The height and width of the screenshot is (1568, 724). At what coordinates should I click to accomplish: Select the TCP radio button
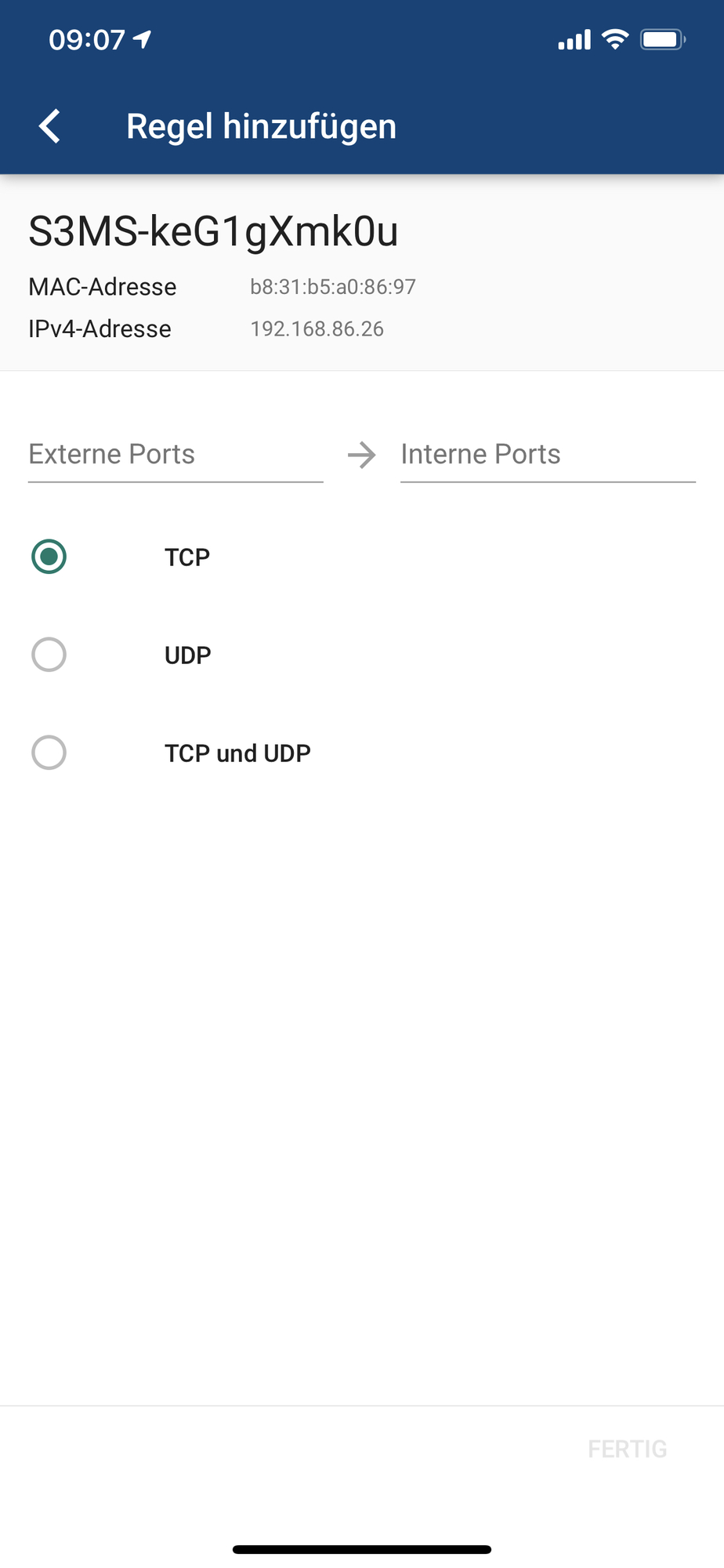coord(49,557)
